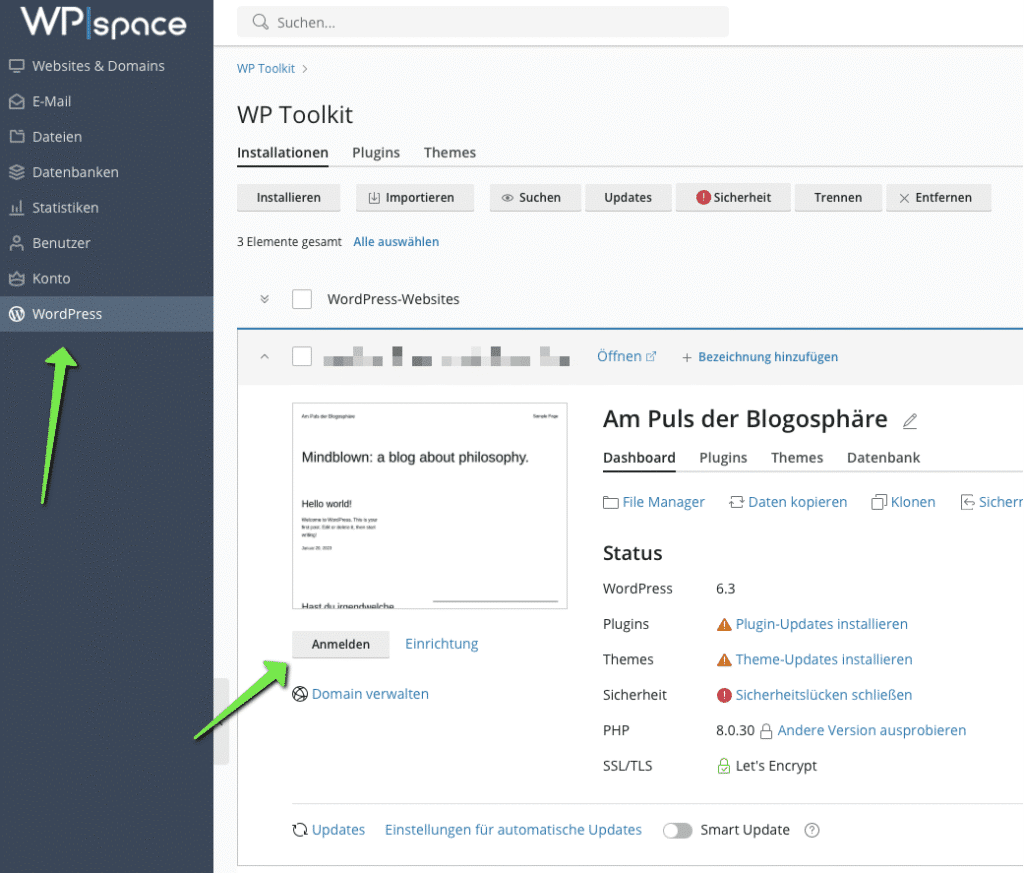Screen dimensions: 1024x873
Task: Click the WordPress version value 6.3
Action: 726,589
